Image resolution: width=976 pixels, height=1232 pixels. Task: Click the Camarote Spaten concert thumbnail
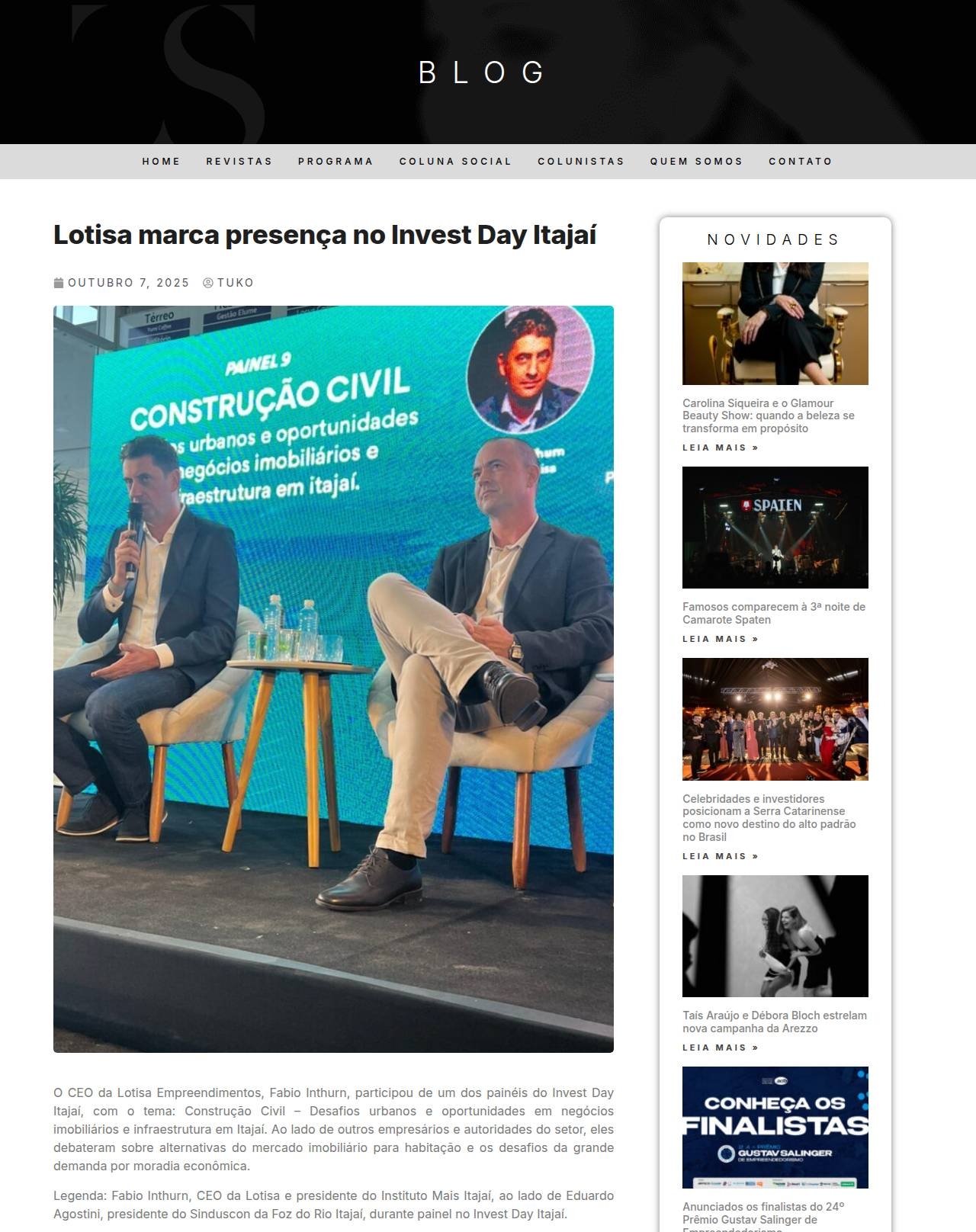pos(775,527)
